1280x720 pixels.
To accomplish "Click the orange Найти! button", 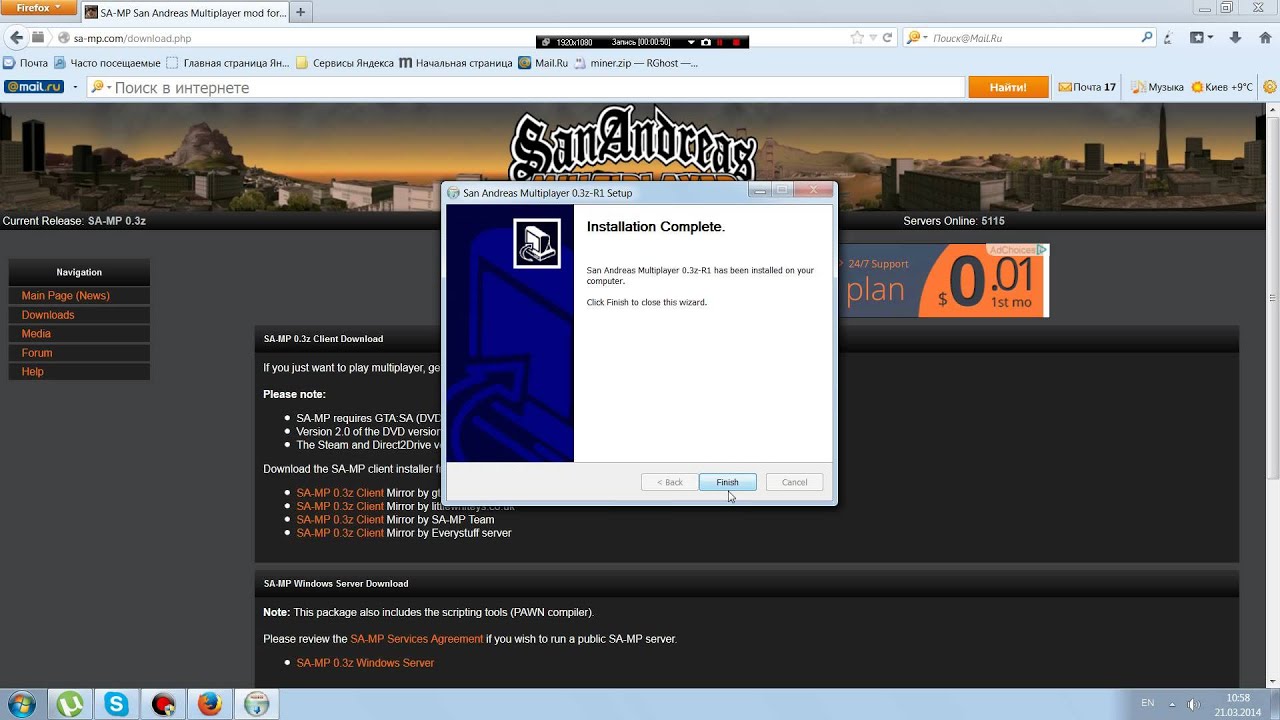I will pos(1008,87).
